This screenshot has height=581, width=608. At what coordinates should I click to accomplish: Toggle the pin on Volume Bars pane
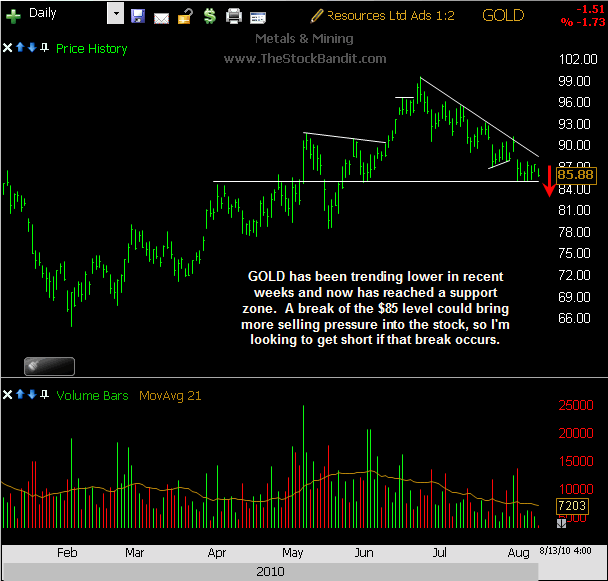click(45, 396)
